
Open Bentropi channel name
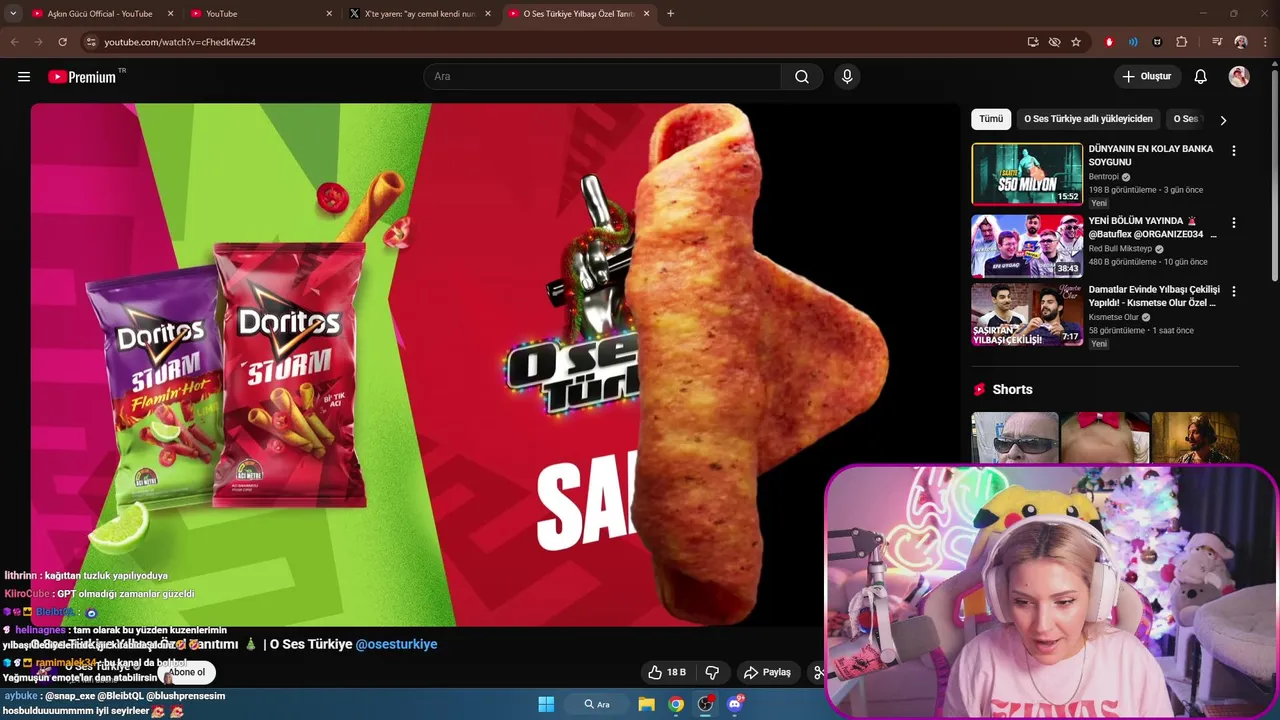point(1104,177)
